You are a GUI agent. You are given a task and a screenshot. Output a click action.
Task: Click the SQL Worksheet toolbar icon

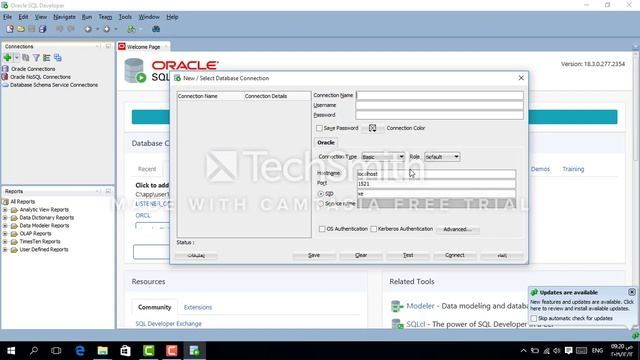(131, 29)
